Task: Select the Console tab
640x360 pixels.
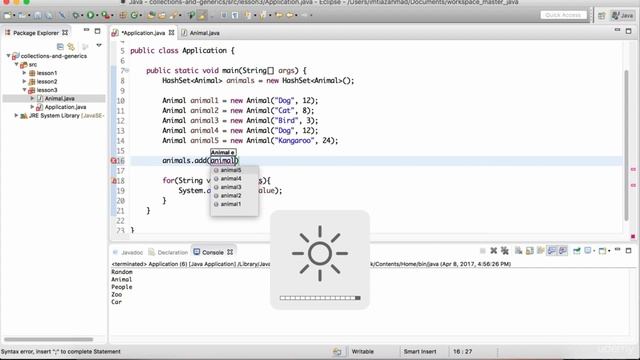Action: [x=213, y=252]
